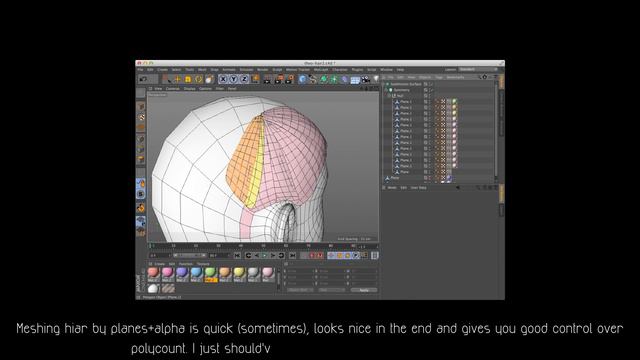Toggle the Symmetry object enable checkmark
The height and width of the screenshot is (360, 640).
[431, 90]
